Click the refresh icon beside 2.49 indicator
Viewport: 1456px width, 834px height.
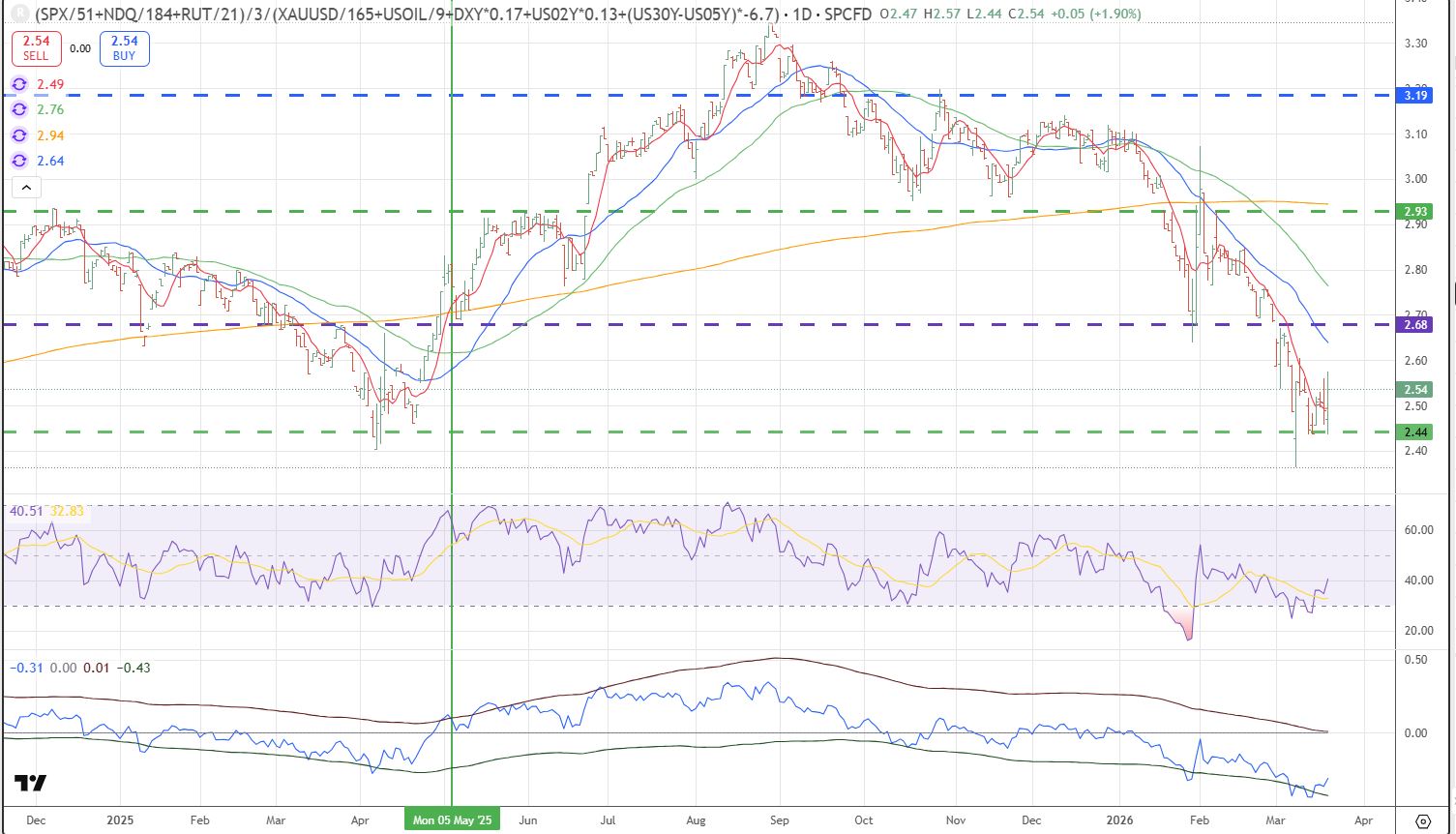(x=18, y=85)
